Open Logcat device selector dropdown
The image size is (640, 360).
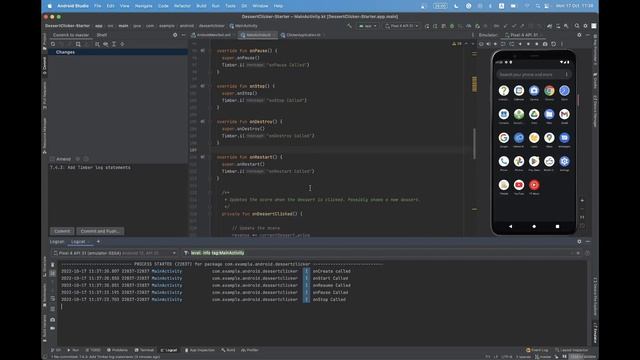[115, 253]
